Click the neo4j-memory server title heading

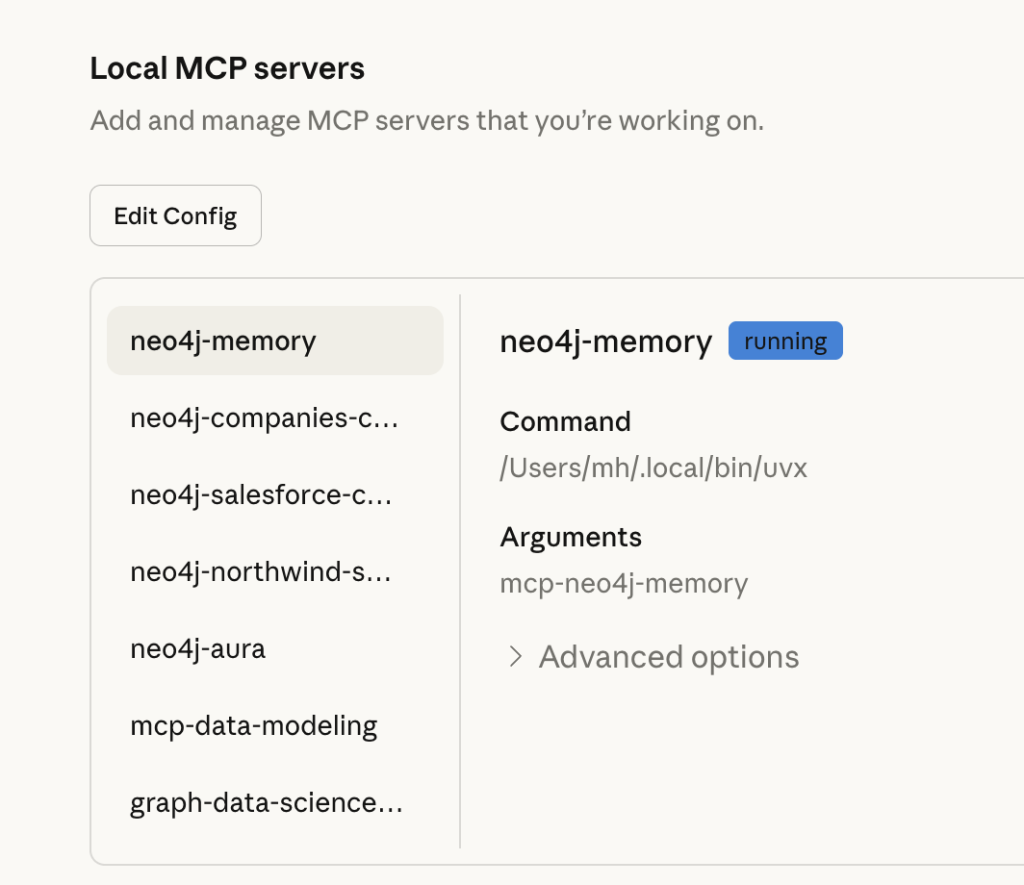click(604, 341)
